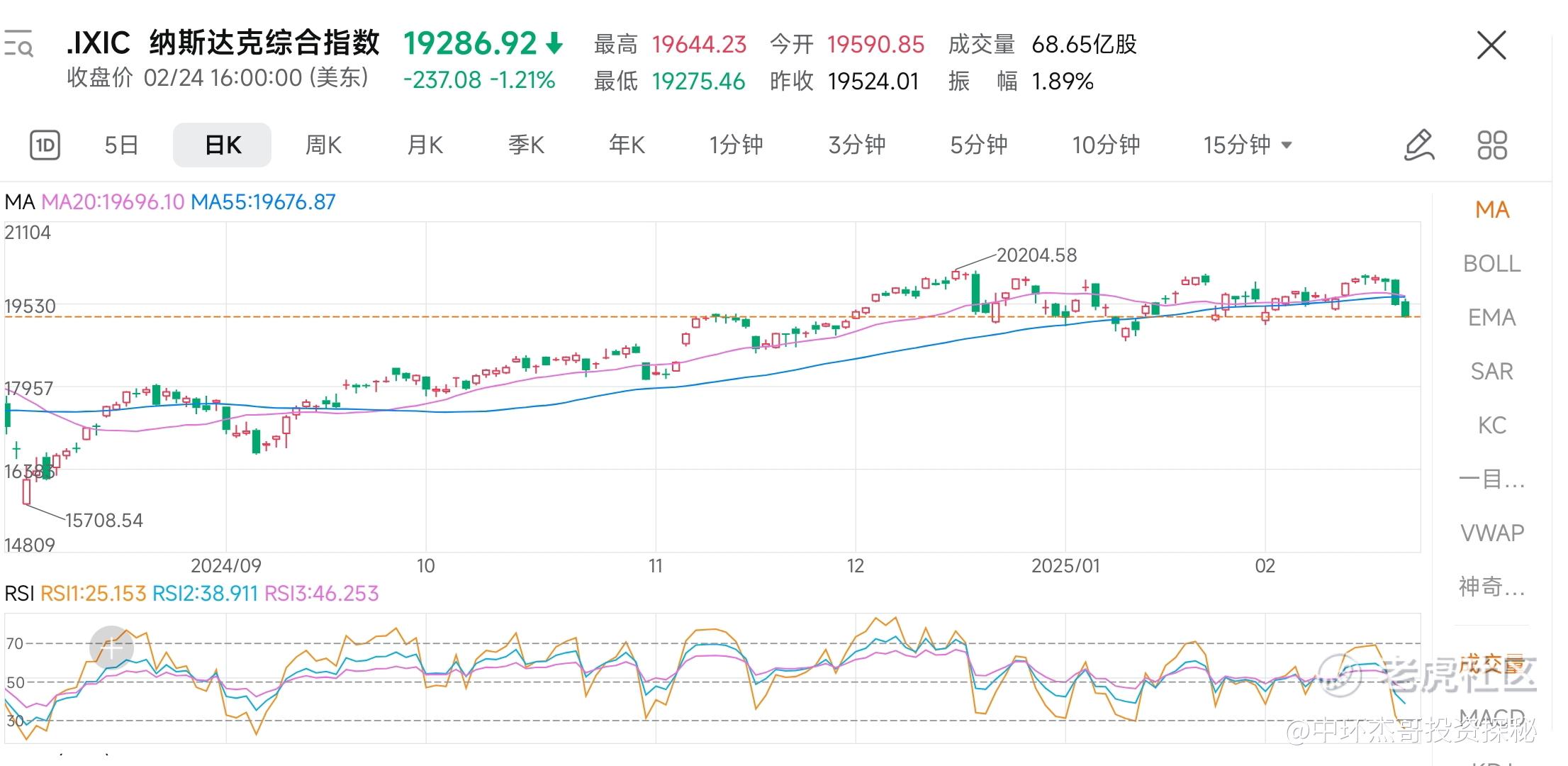Screen dimensions: 1568x766
Task: Open the pencil drawing tool
Action: pyautogui.click(x=1419, y=145)
